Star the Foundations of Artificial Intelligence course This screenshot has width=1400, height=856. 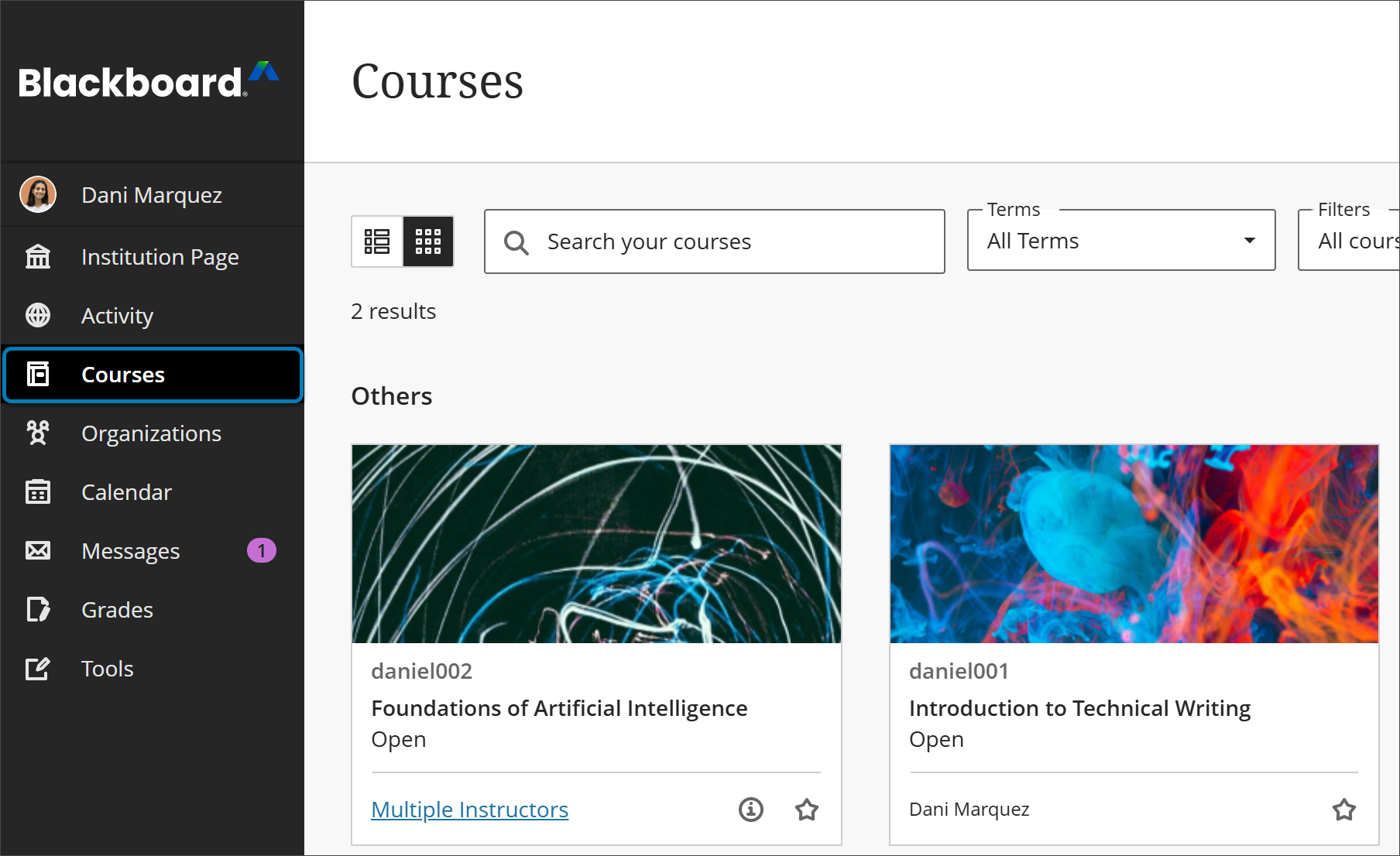tap(806, 809)
